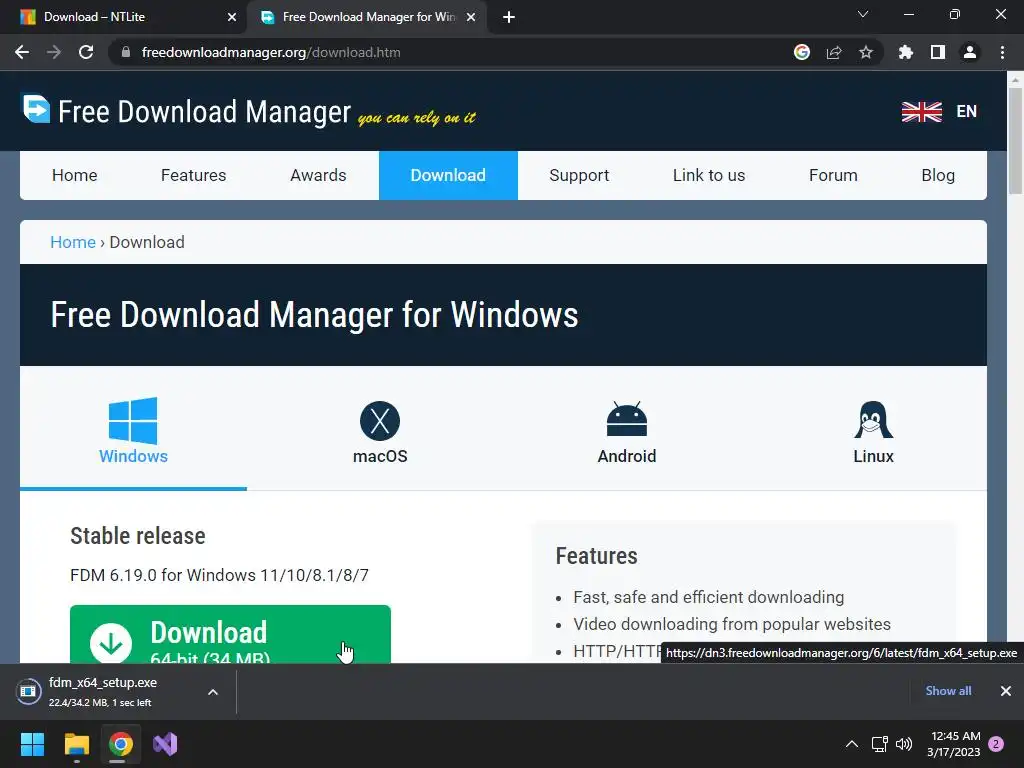Open the Features navigation item
This screenshot has height=768, width=1024.
pyautogui.click(x=193, y=175)
